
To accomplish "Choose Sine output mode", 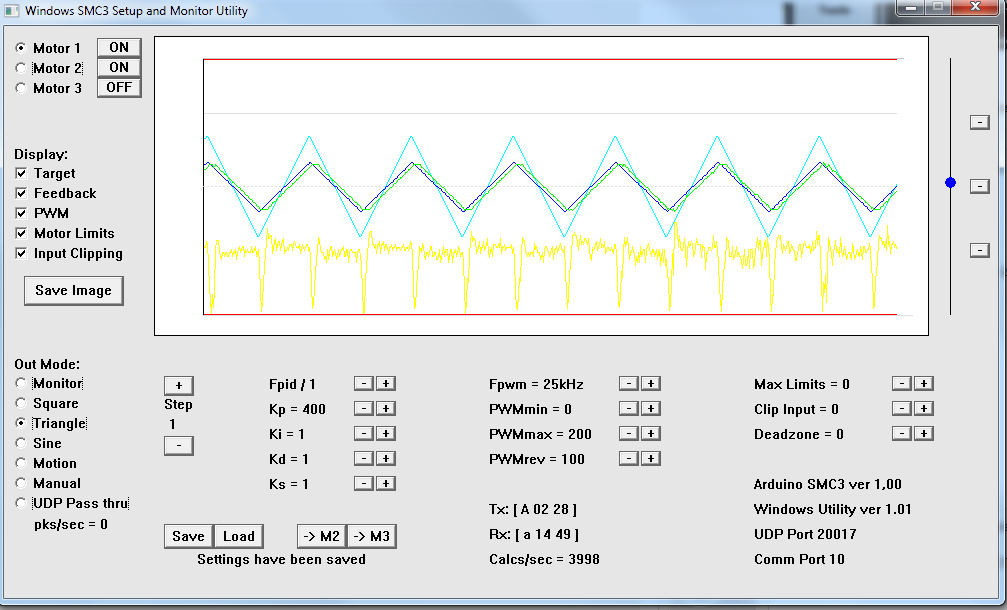I will coord(21,443).
